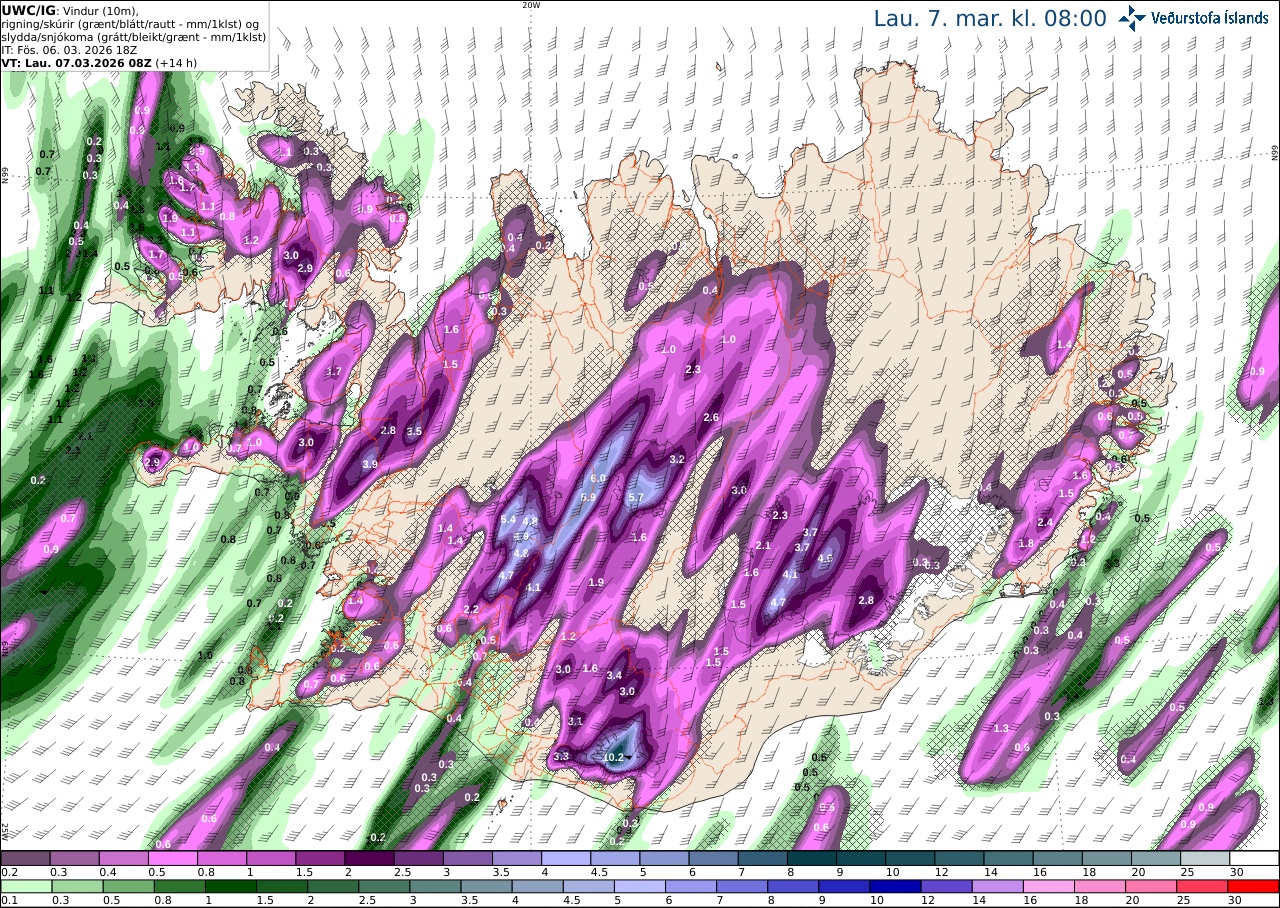This screenshot has width=1280, height=908.
Task: Pick the dusky purple 0.2 snow scale swatch
Action: point(25,857)
